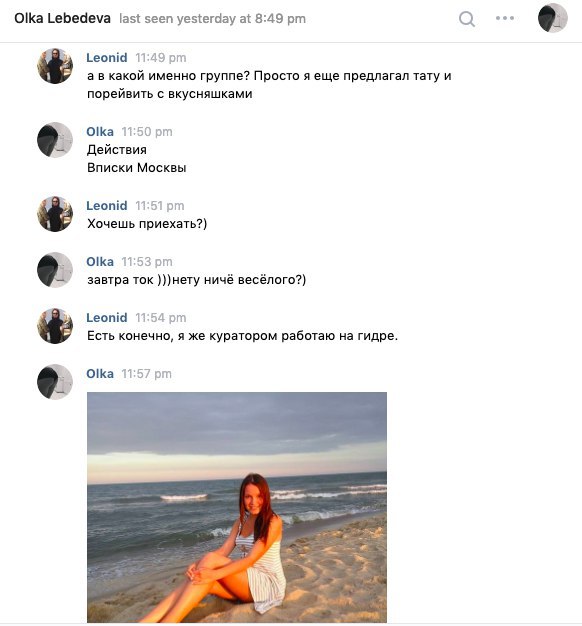The image size is (582, 626).
Task: Open Leonid name link at 11:49 pm
Action: coord(107,57)
